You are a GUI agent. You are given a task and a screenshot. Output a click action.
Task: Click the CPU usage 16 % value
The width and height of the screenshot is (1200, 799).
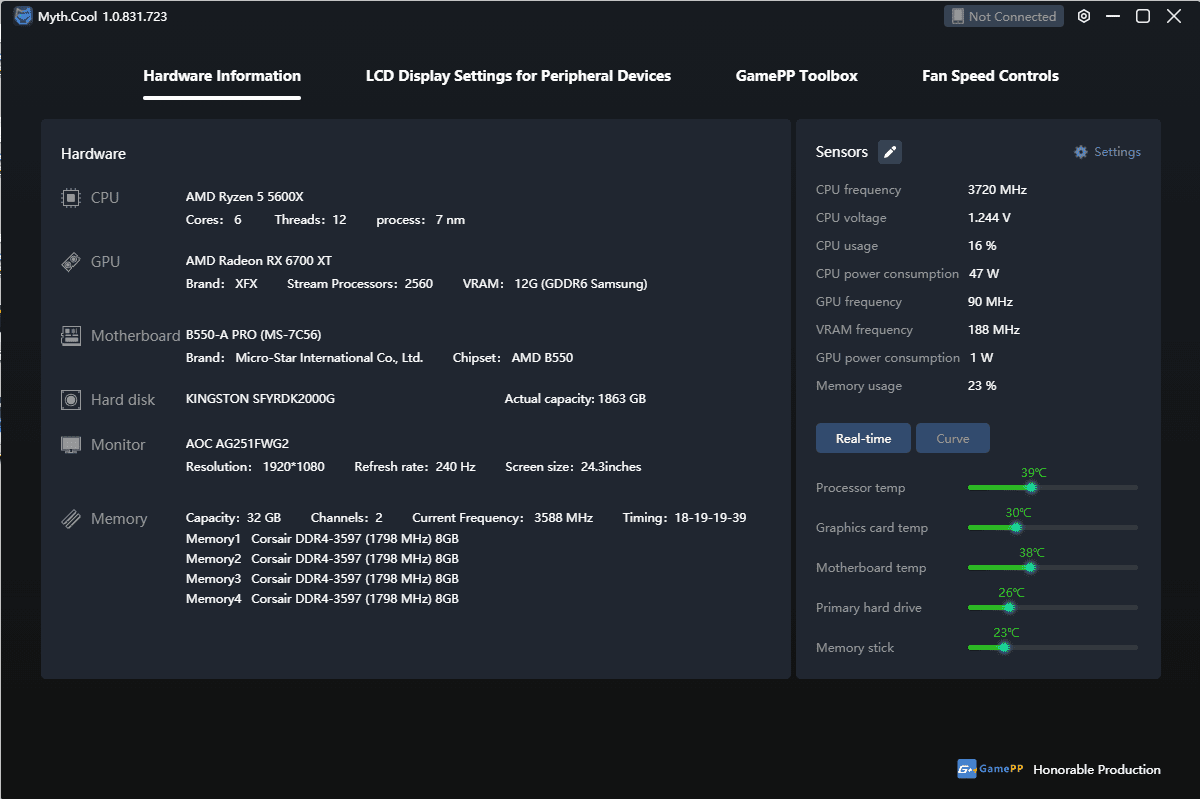pos(982,246)
